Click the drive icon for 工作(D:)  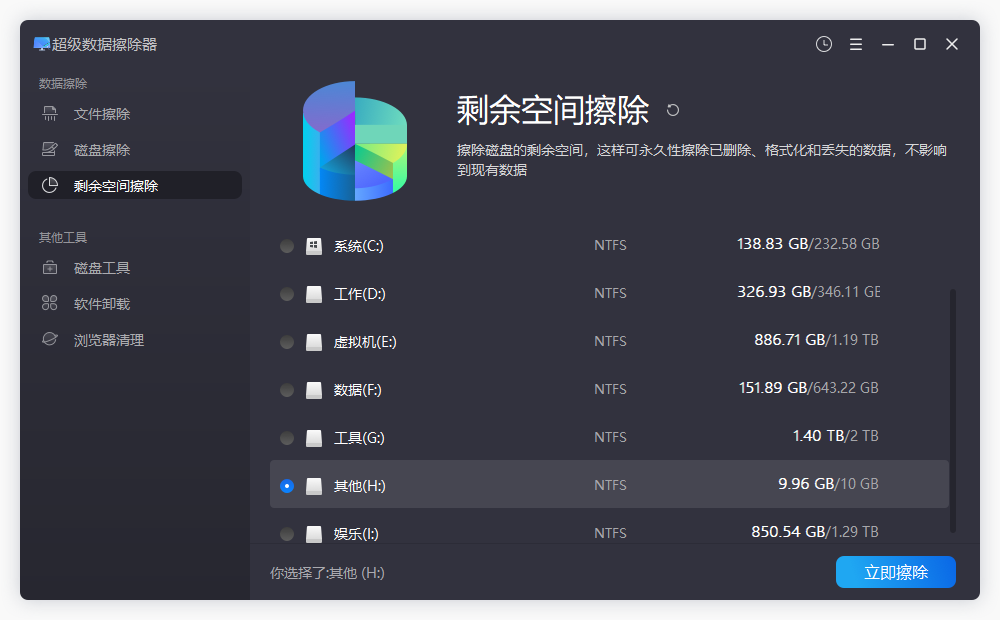click(x=314, y=294)
